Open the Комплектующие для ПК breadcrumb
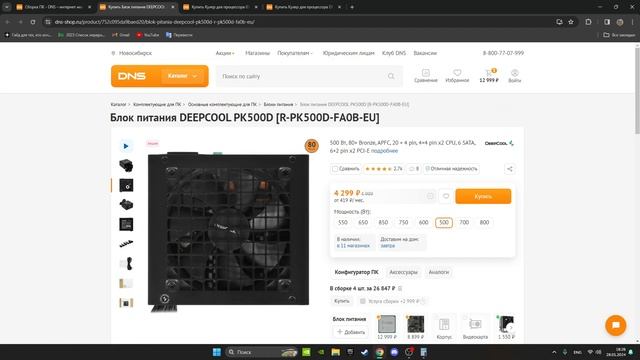Image resolution: width=640 pixels, height=360 pixels. [157, 104]
